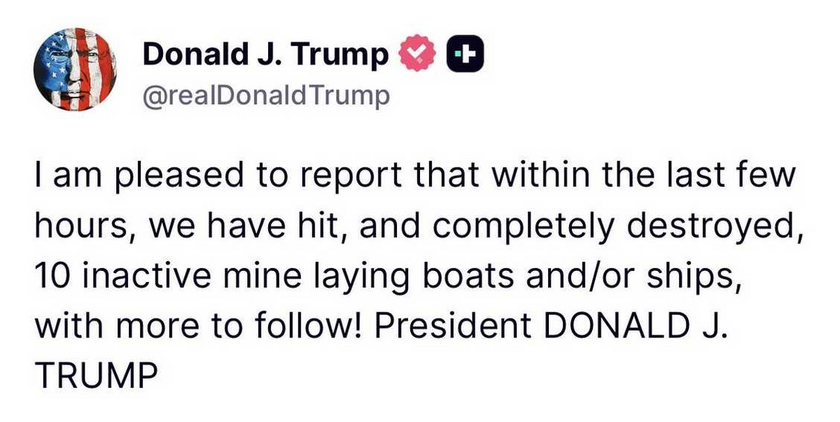Click the final word "TRUMP" of the post
The width and height of the screenshot is (840, 422).
point(96,374)
